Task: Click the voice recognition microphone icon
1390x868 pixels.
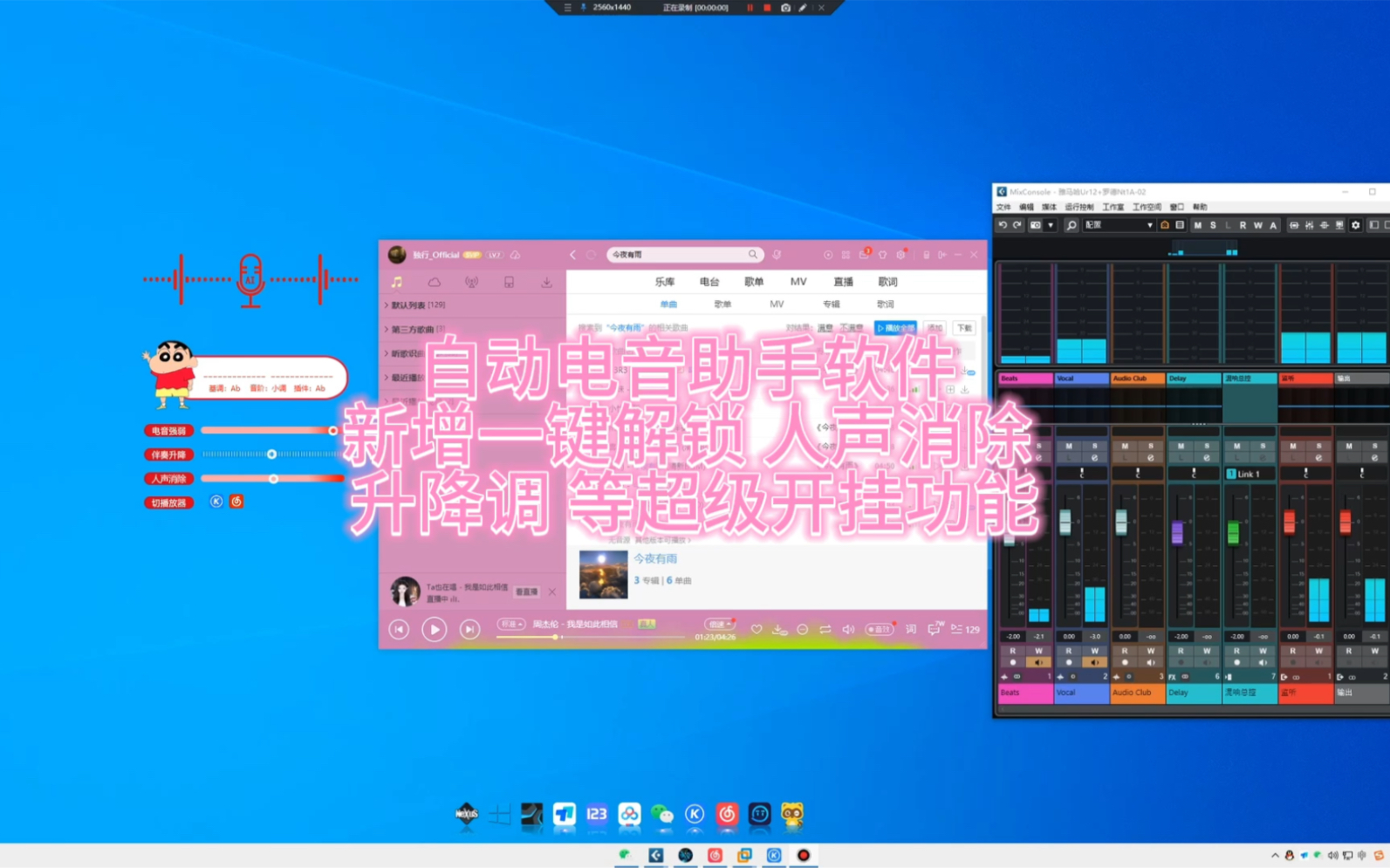Action: tap(777, 255)
